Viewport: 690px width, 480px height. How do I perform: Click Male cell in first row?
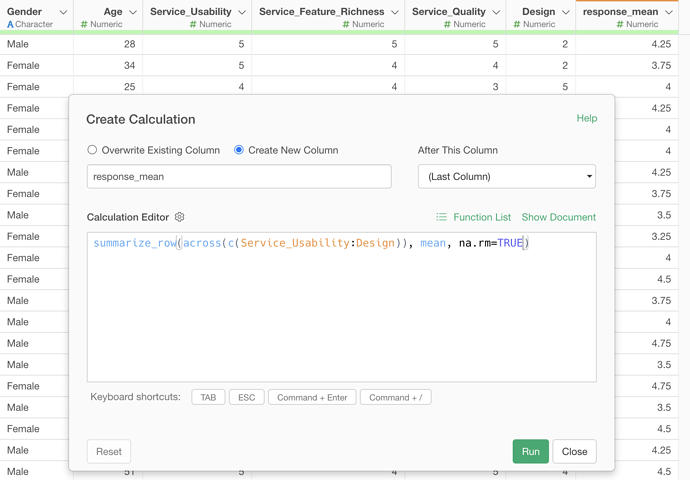coord(37,44)
